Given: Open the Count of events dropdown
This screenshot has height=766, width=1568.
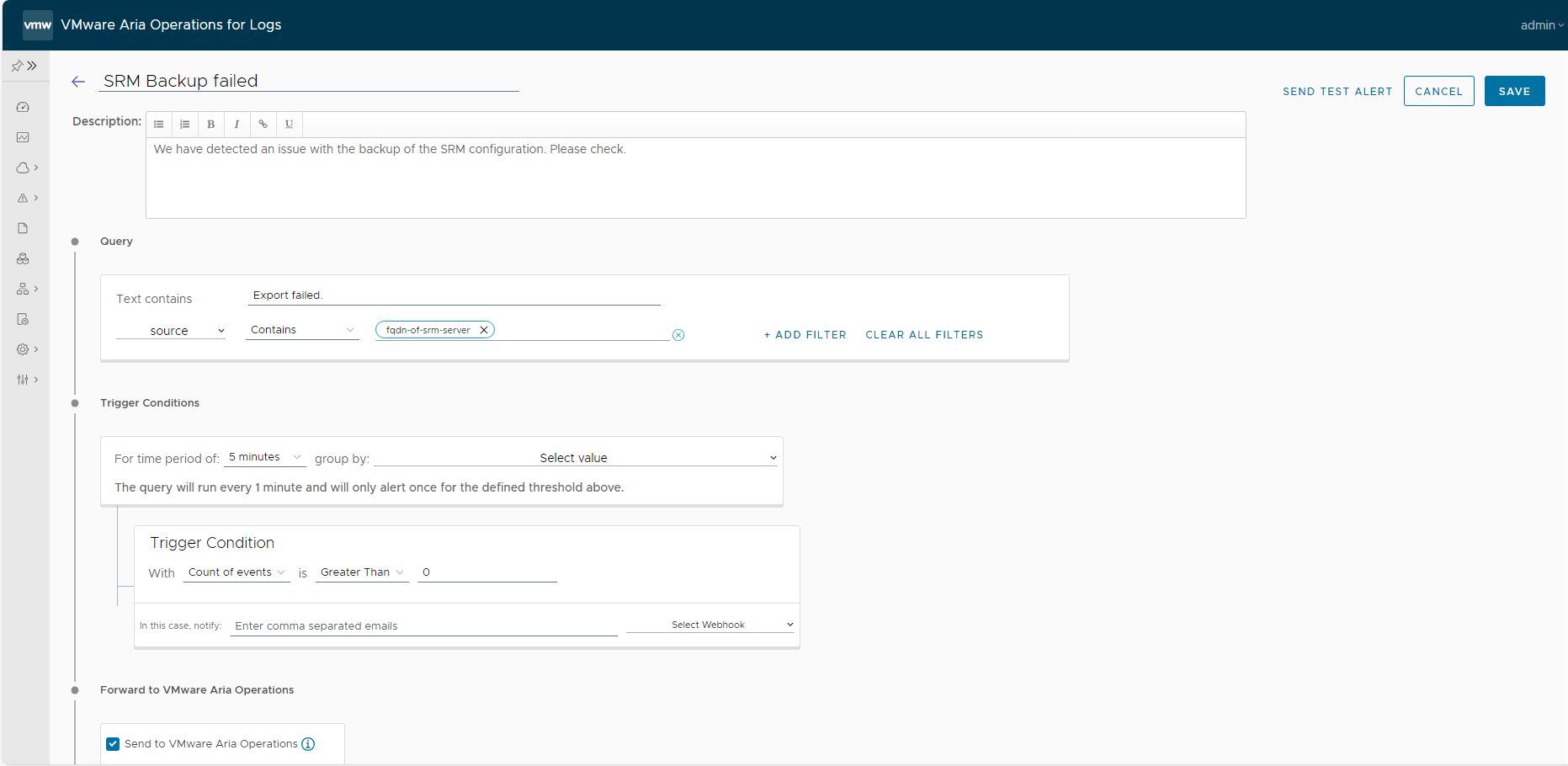Looking at the screenshot, I should point(237,572).
